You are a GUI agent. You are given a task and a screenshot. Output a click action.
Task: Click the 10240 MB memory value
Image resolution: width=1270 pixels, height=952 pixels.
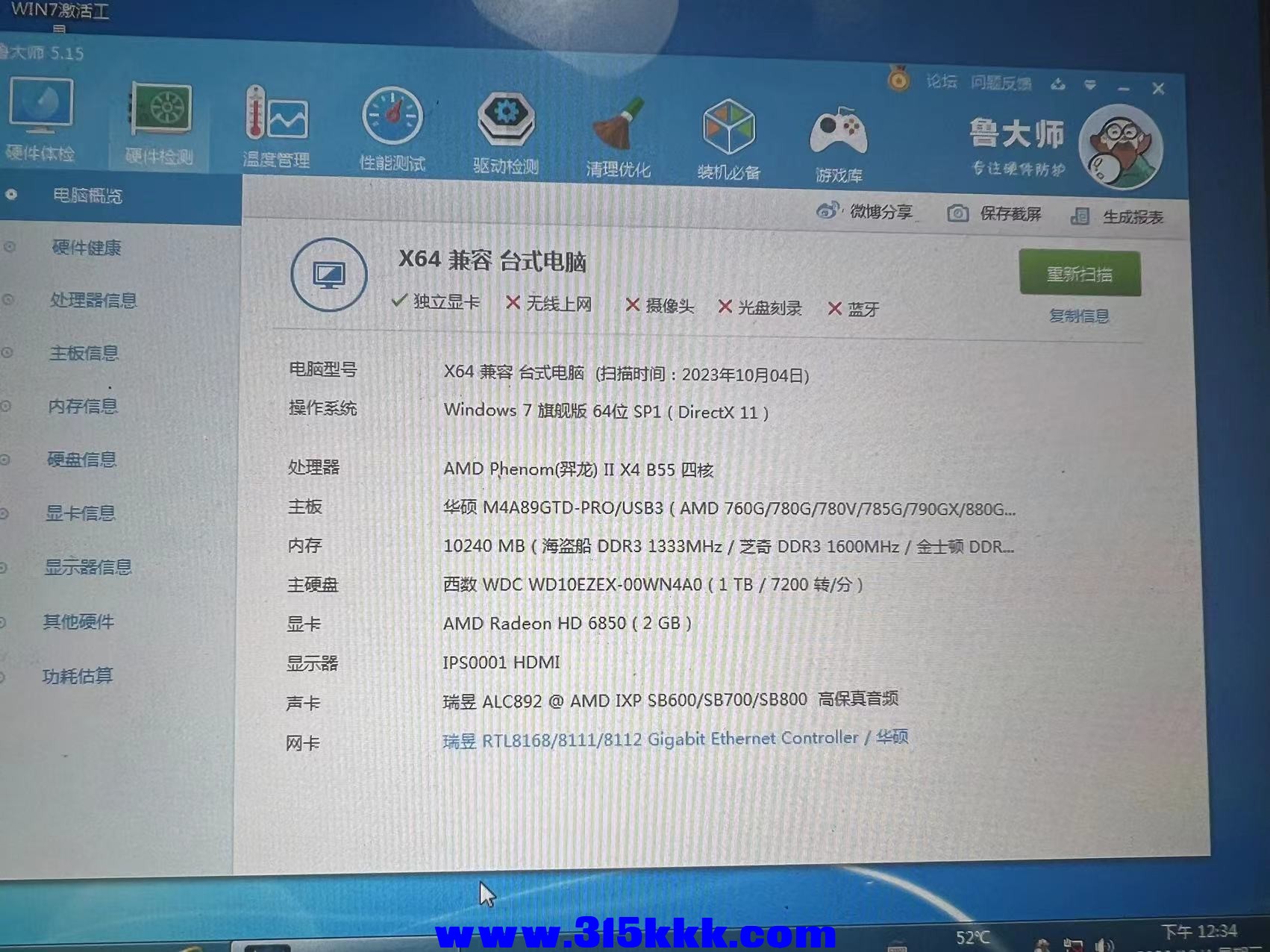tap(484, 546)
